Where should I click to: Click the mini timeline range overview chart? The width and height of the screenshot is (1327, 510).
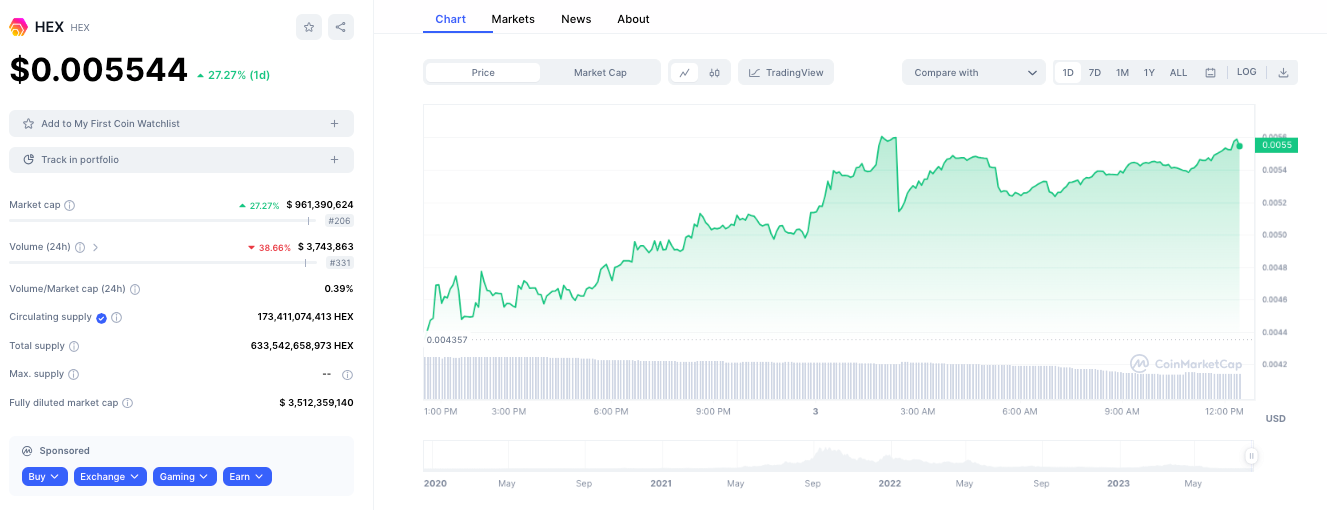838,456
